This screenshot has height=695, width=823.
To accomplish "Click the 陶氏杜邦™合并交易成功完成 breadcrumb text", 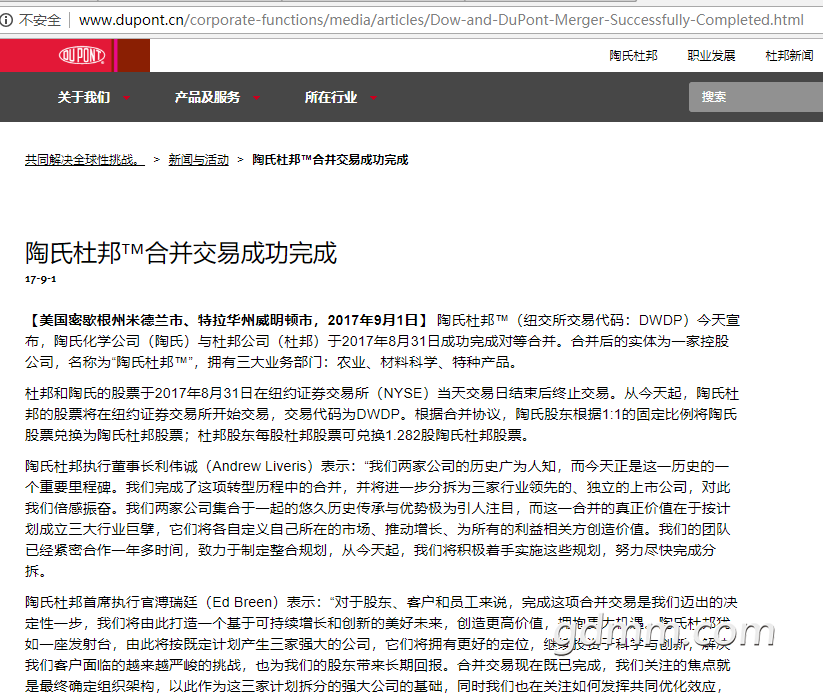I will [330, 160].
